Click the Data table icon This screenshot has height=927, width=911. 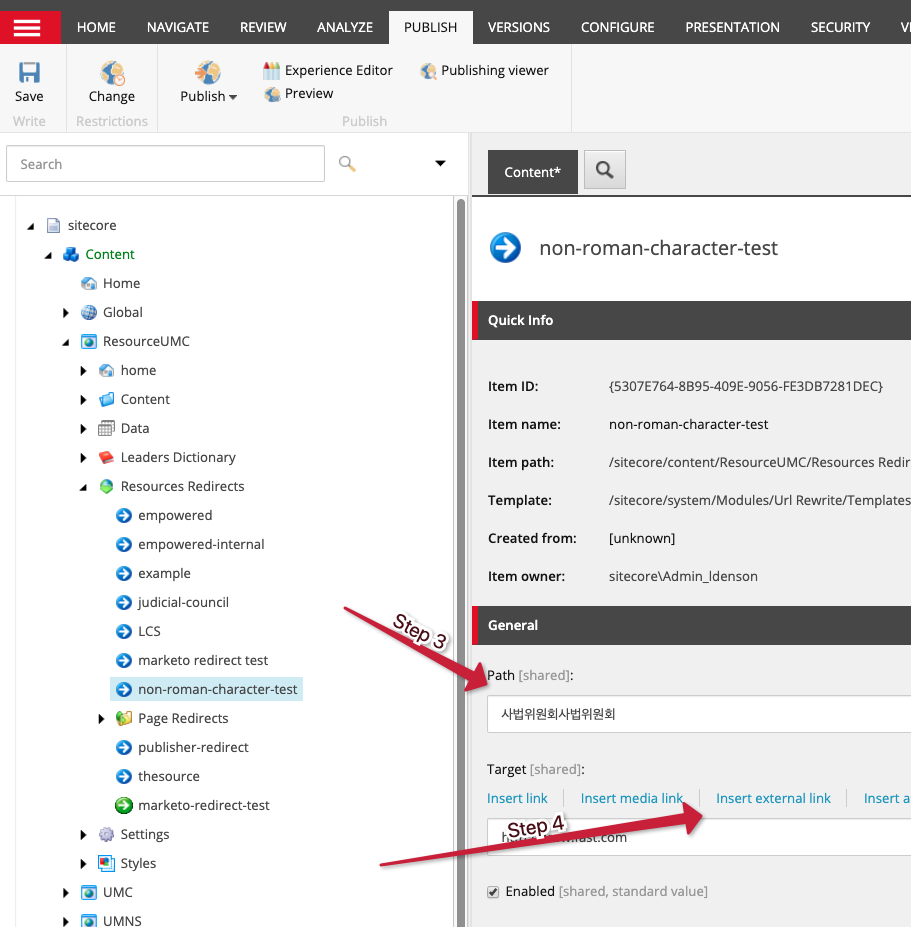pos(106,428)
